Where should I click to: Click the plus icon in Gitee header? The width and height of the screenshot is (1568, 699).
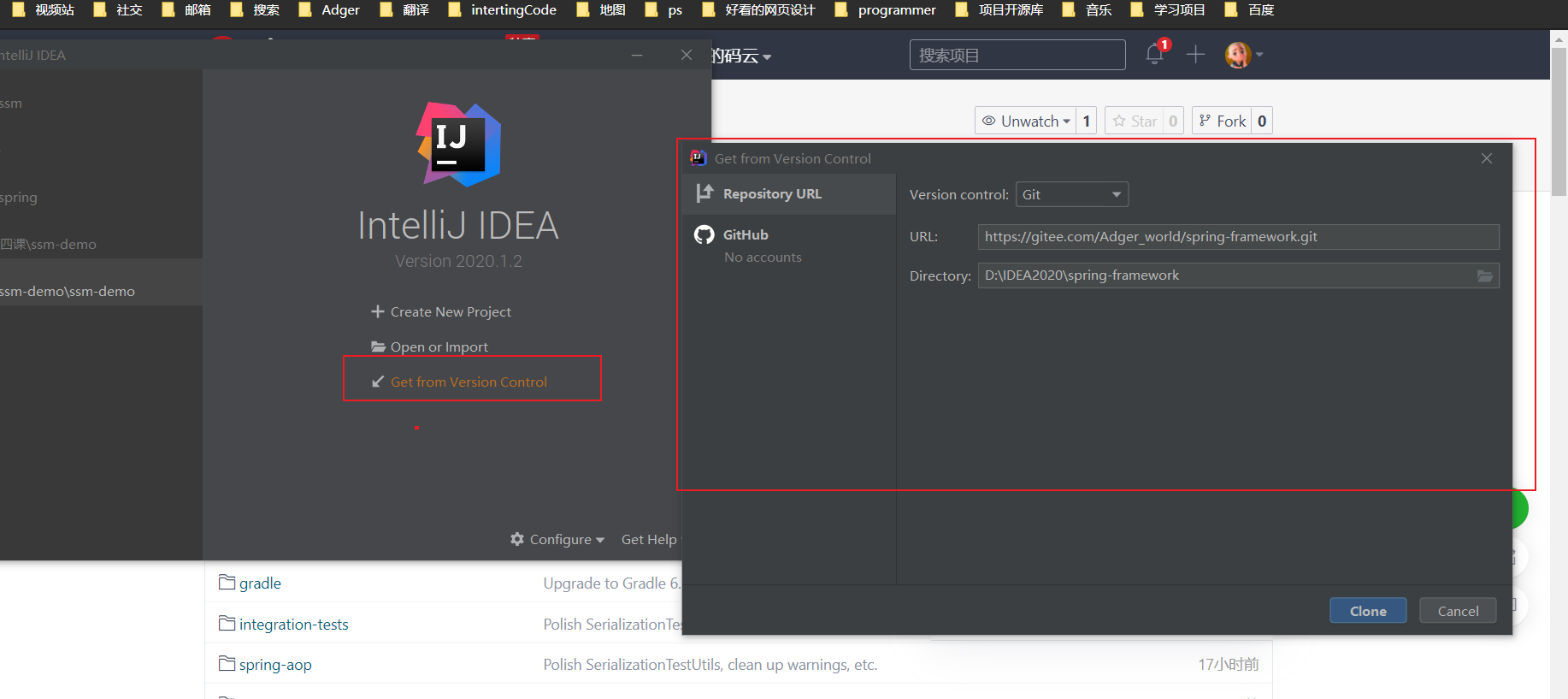(1195, 55)
